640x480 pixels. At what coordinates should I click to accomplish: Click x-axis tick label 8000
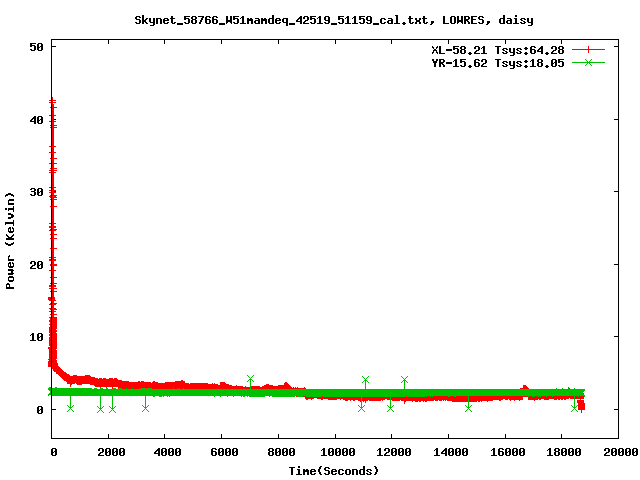[x=281, y=452]
